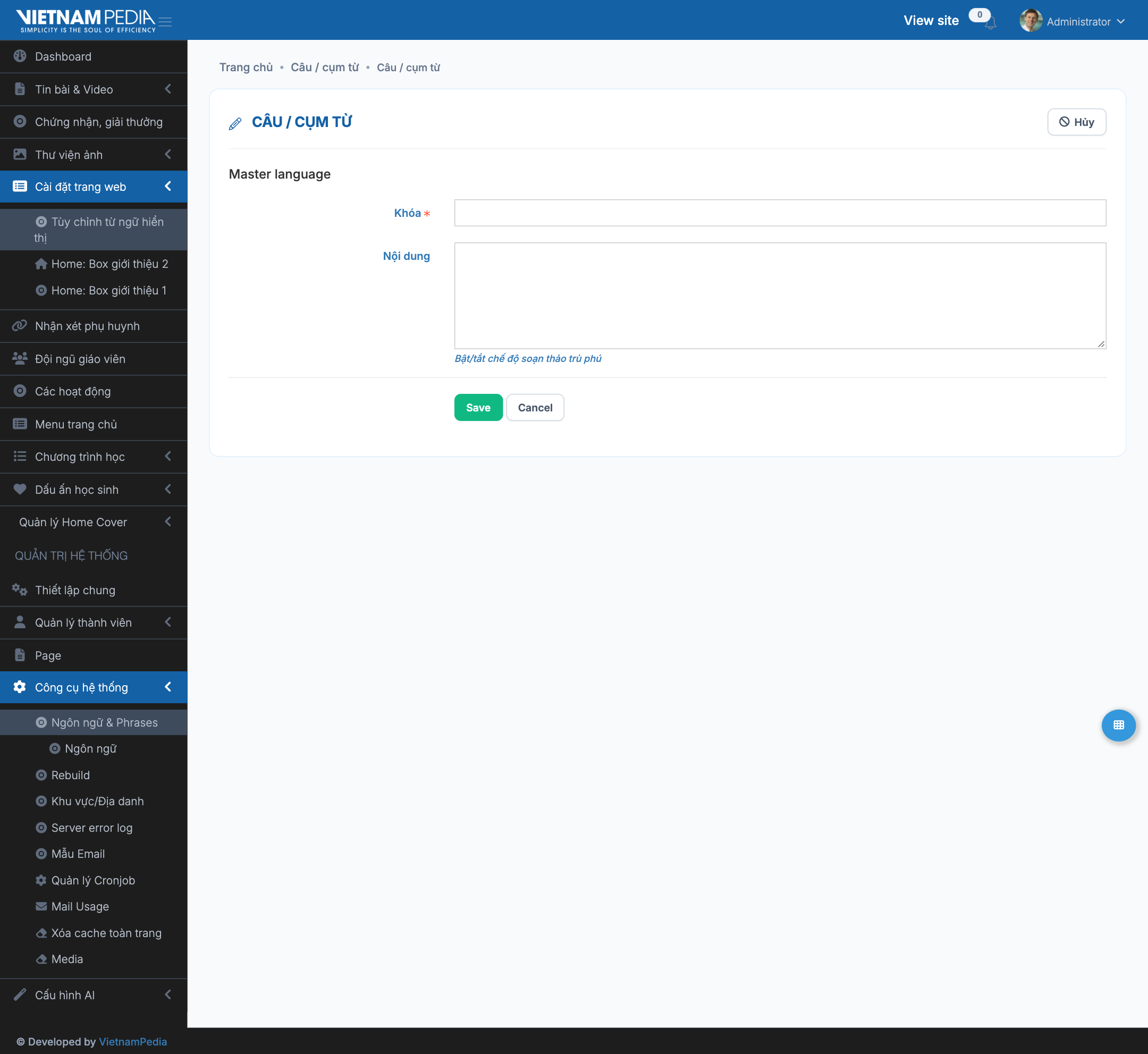This screenshot has width=1148, height=1054.
Task: Focus the Khóa input field
Action: 780,213
